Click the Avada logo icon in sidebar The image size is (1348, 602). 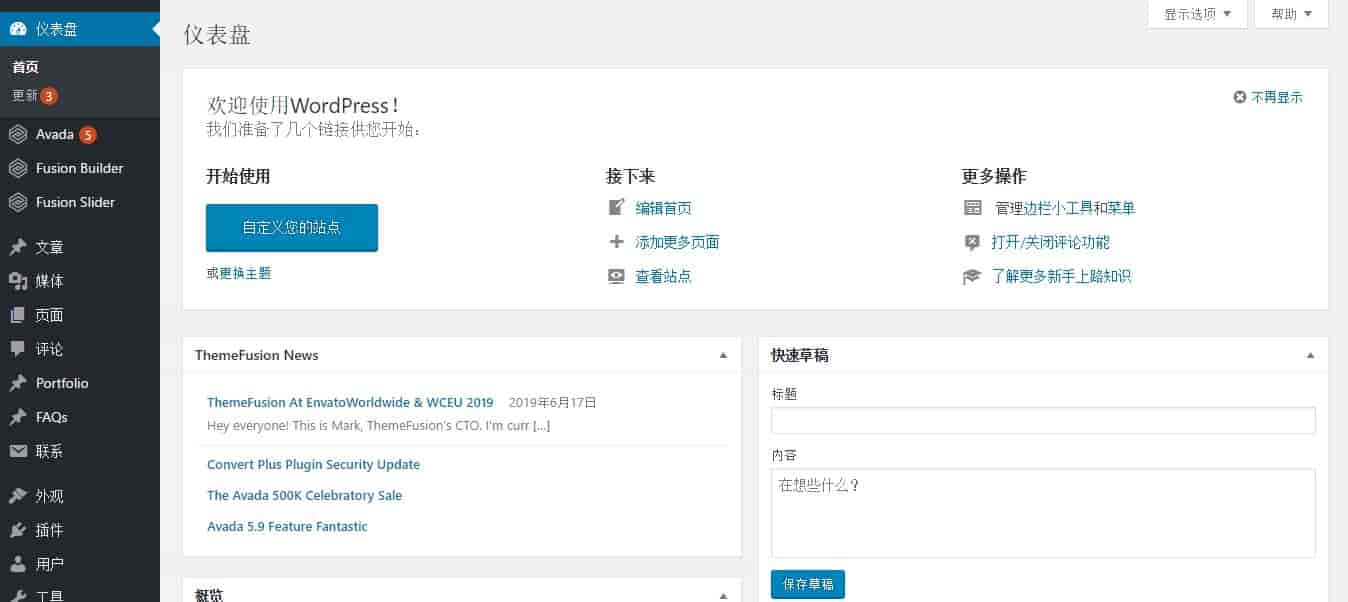coord(17,135)
